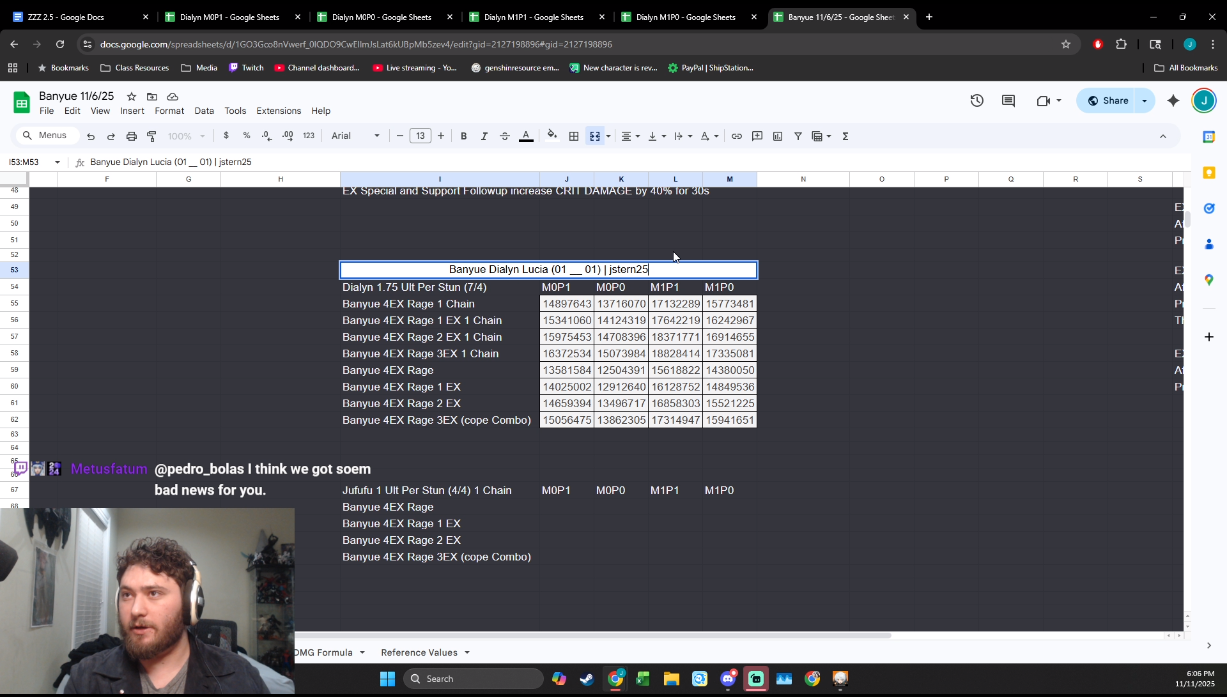
Task: Open Google Keep in the side panel
Action: point(1208,173)
